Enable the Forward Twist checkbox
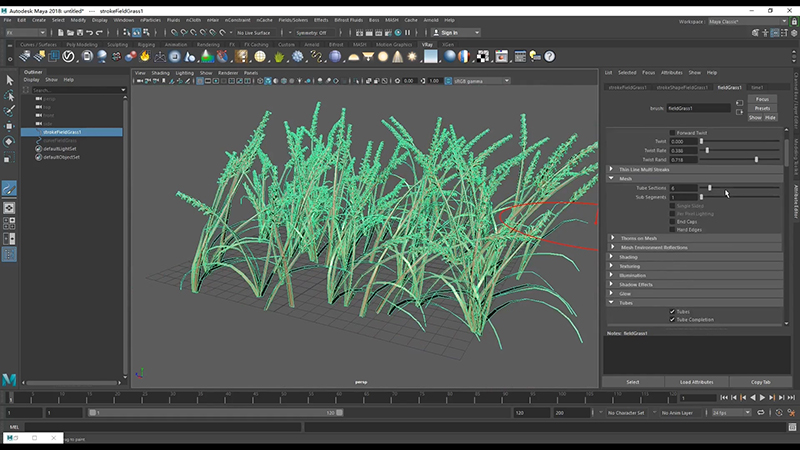800x450 pixels. tap(672, 132)
